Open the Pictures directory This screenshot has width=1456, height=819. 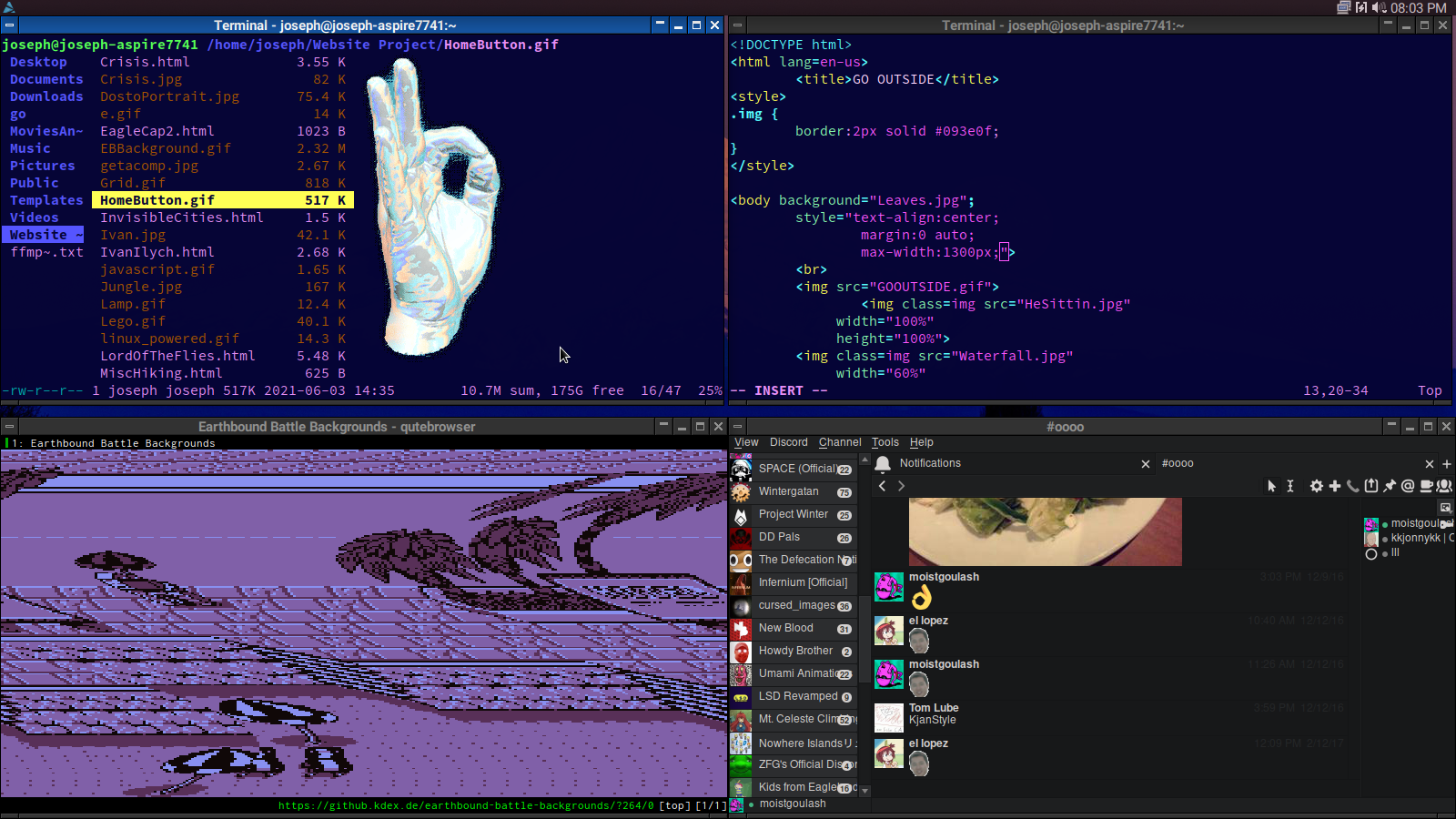[x=43, y=166]
